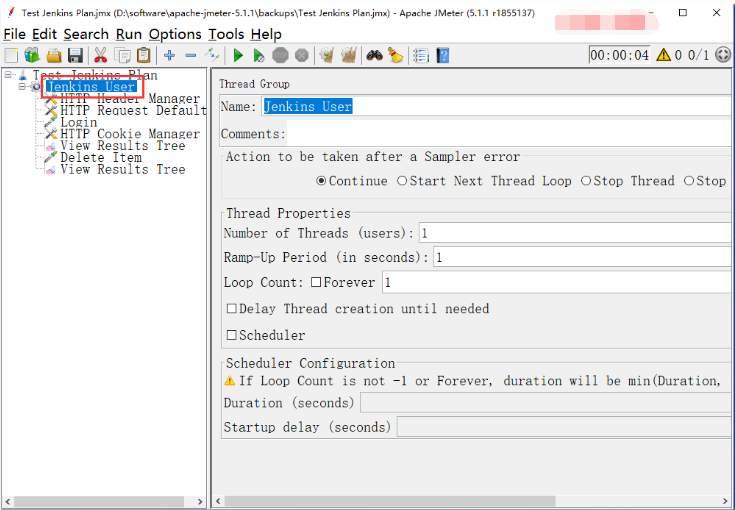Viewport: 735px width, 510px height.
Task: Select Test Jenkins Plan in tree
Action: point(95,75)
